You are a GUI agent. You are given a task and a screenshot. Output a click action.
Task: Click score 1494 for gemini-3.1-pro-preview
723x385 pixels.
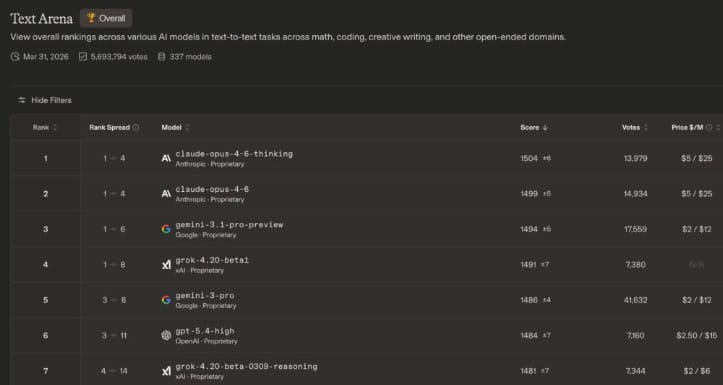coord(529,229)
